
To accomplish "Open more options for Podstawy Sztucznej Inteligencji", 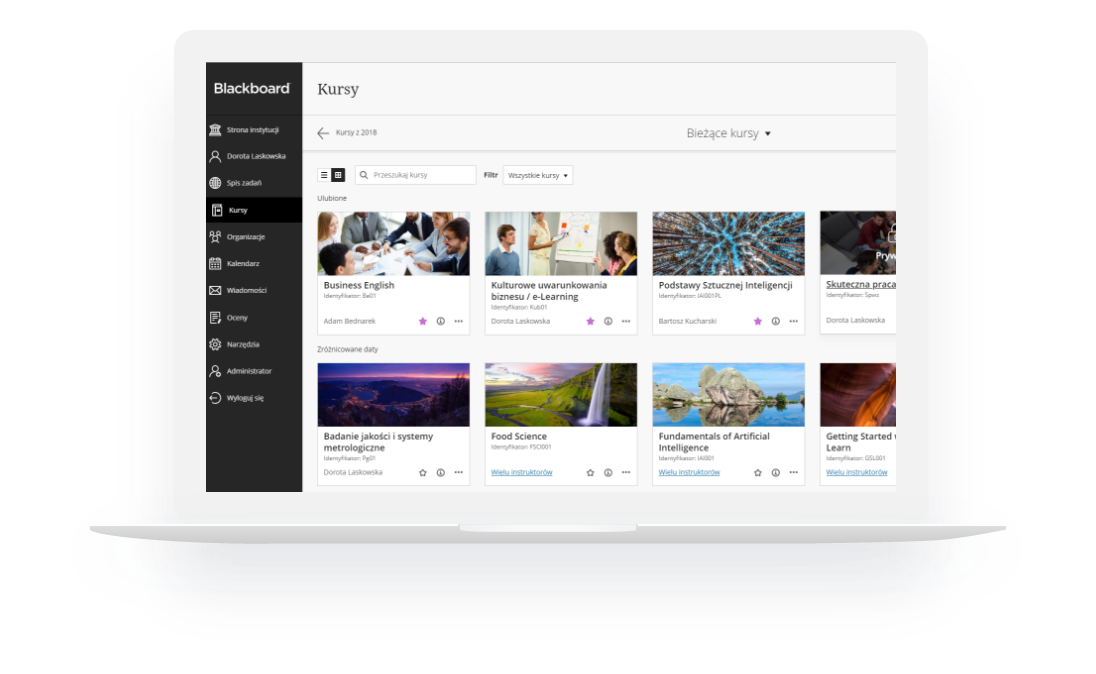I will coord(793,321).
